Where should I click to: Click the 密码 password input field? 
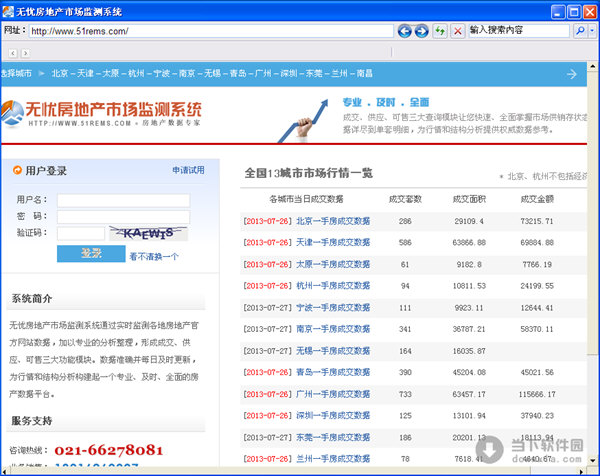123,216
